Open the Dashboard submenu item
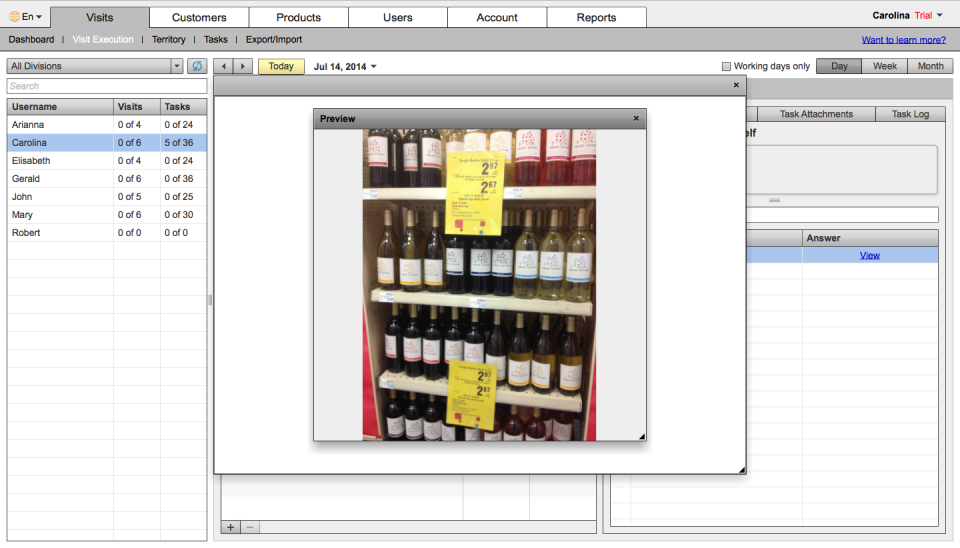Viewport: 960px width, 548px height. point(31,39)
